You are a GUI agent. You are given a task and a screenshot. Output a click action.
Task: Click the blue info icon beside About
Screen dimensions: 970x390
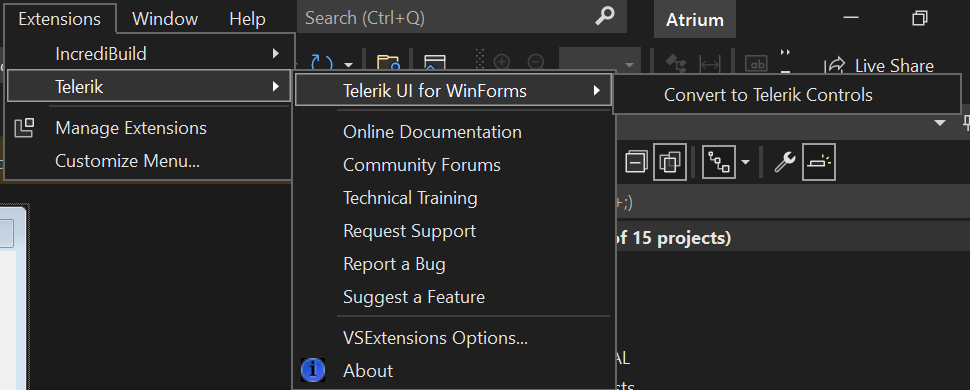click(x=313, y=370)
